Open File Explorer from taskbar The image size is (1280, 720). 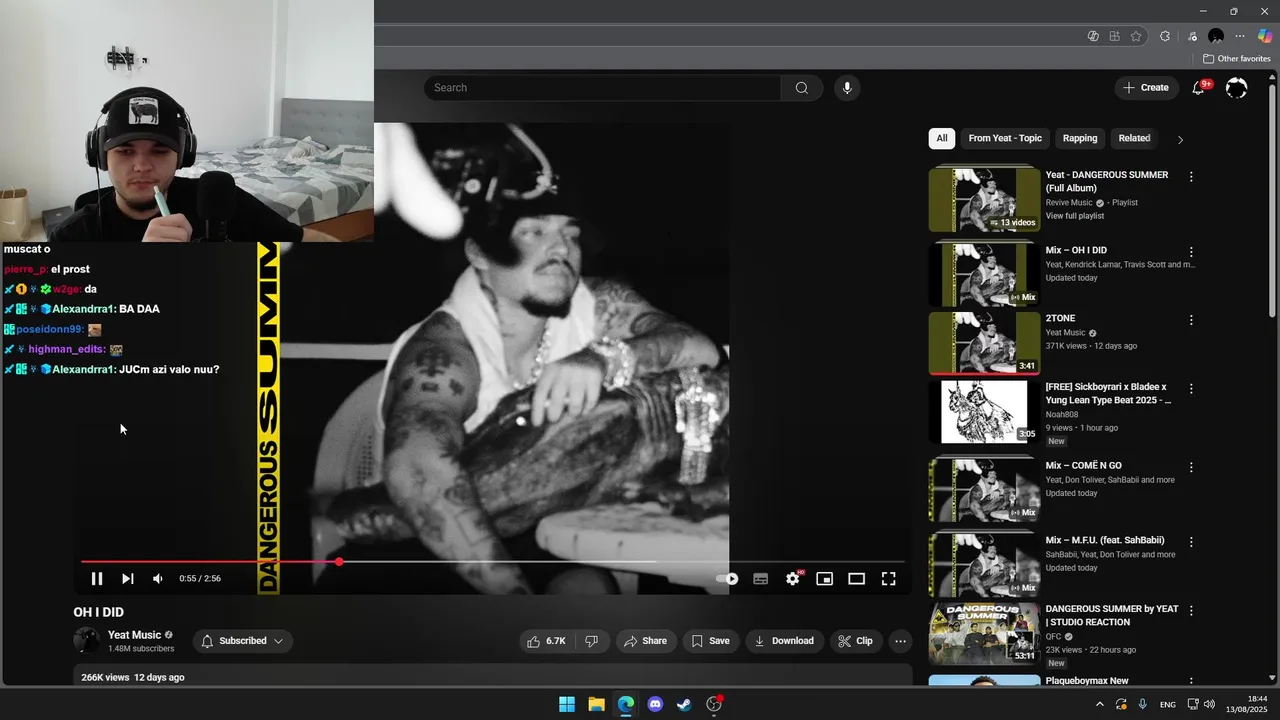(x=596, y=704)
